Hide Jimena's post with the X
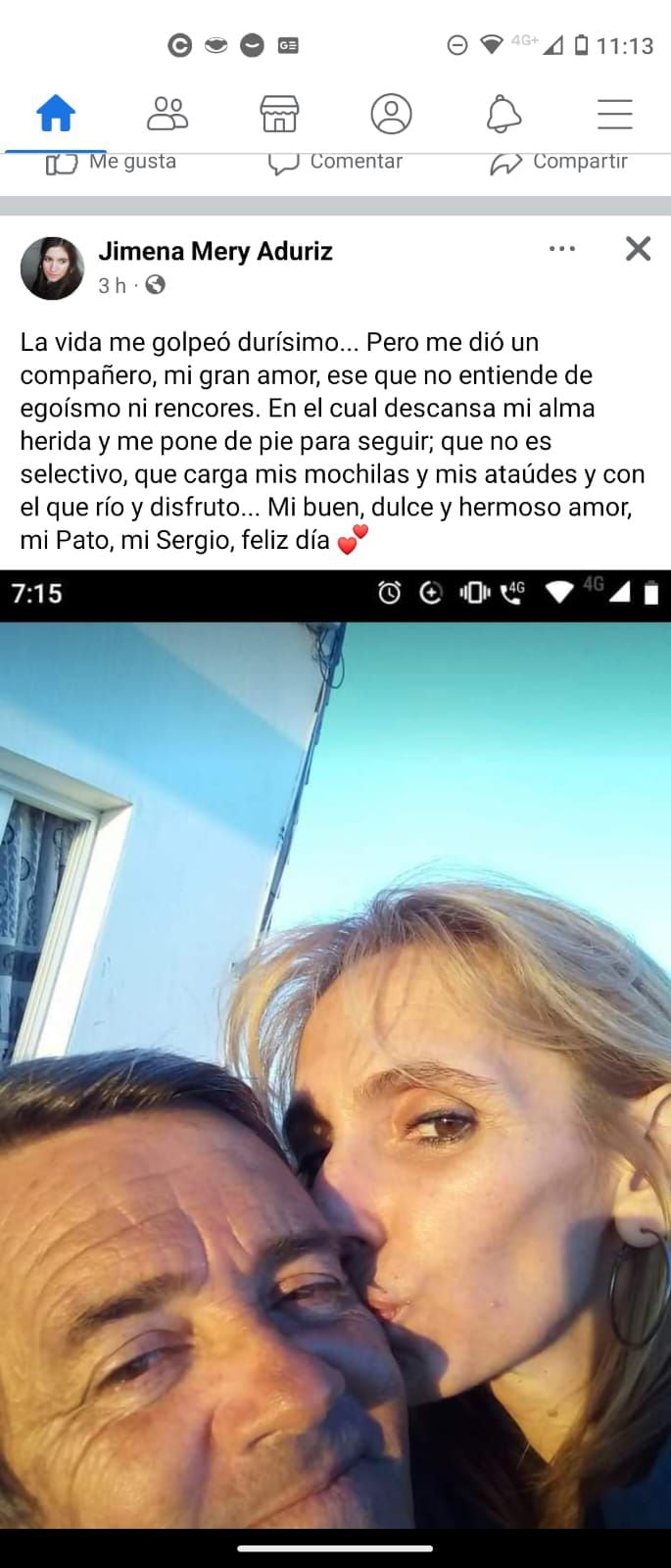 click(638, 249)
